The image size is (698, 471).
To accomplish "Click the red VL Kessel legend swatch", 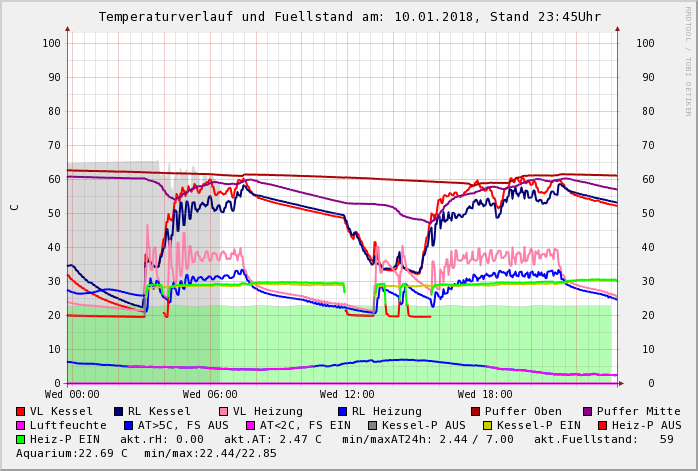I will pyautogui.click(x=21, y=411).
